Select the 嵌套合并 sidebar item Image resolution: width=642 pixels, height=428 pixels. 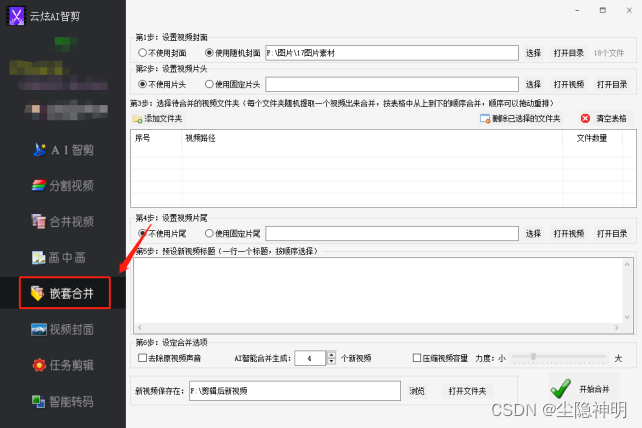(x=65, y=293)
